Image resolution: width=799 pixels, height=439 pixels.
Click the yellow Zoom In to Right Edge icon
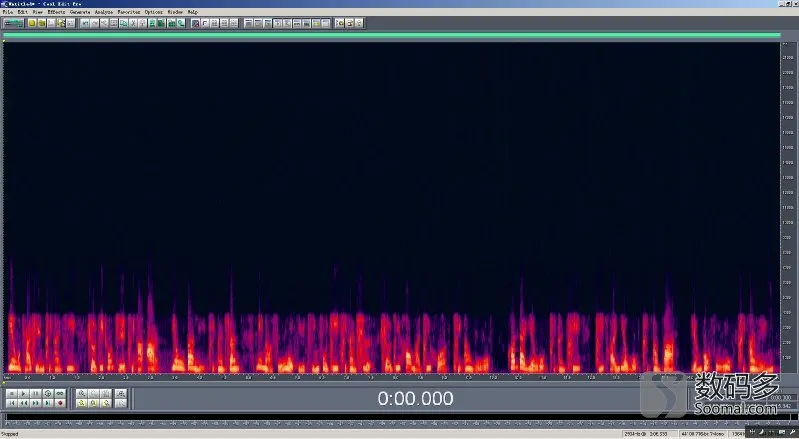tap(106, 403)
